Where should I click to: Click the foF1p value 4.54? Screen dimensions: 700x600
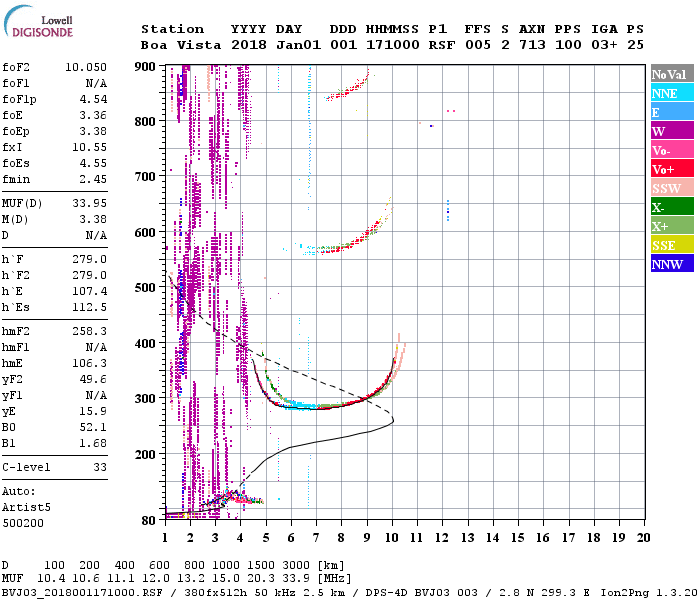click(x=93, y=99)
